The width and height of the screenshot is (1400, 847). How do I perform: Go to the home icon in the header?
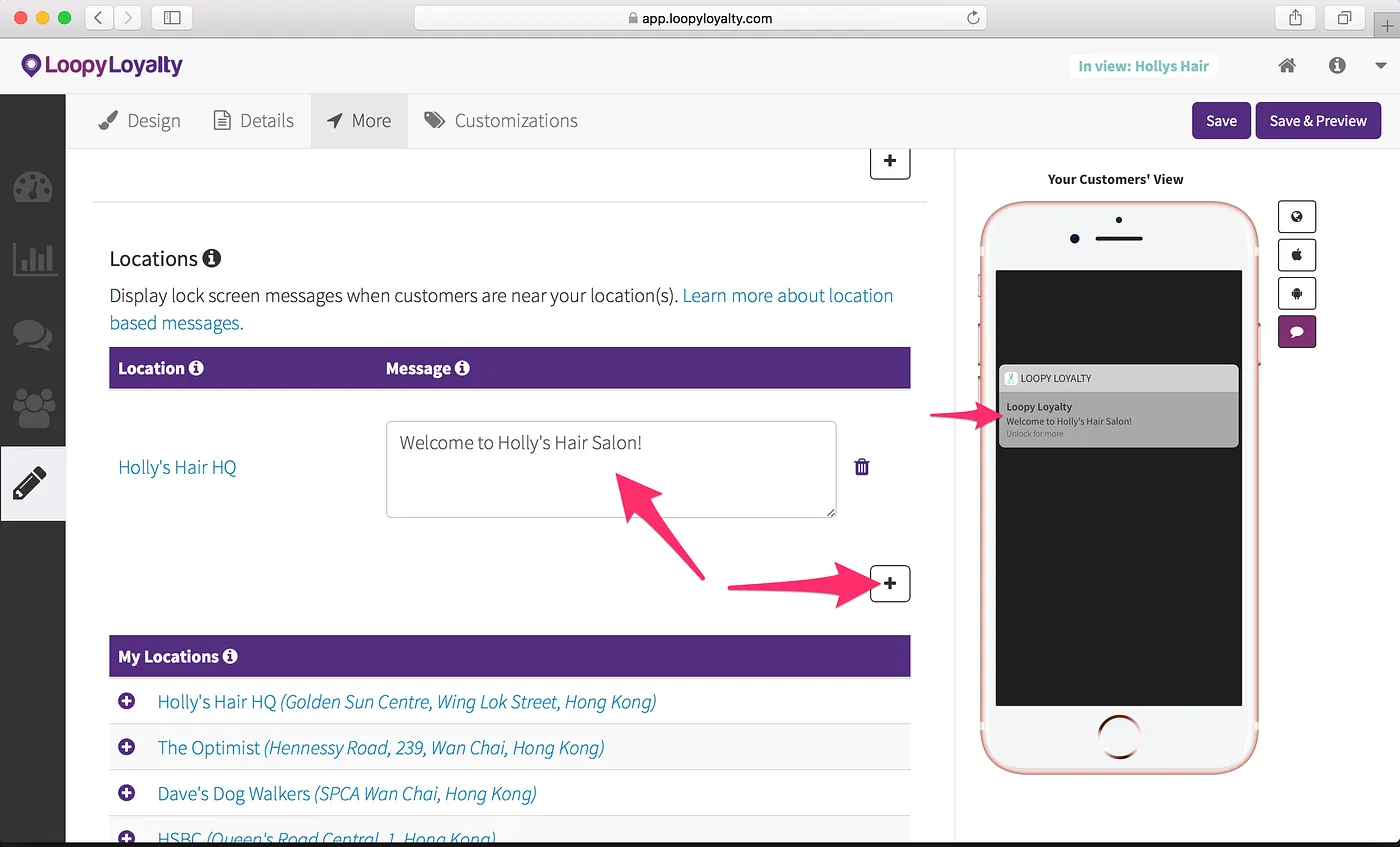1287,66
